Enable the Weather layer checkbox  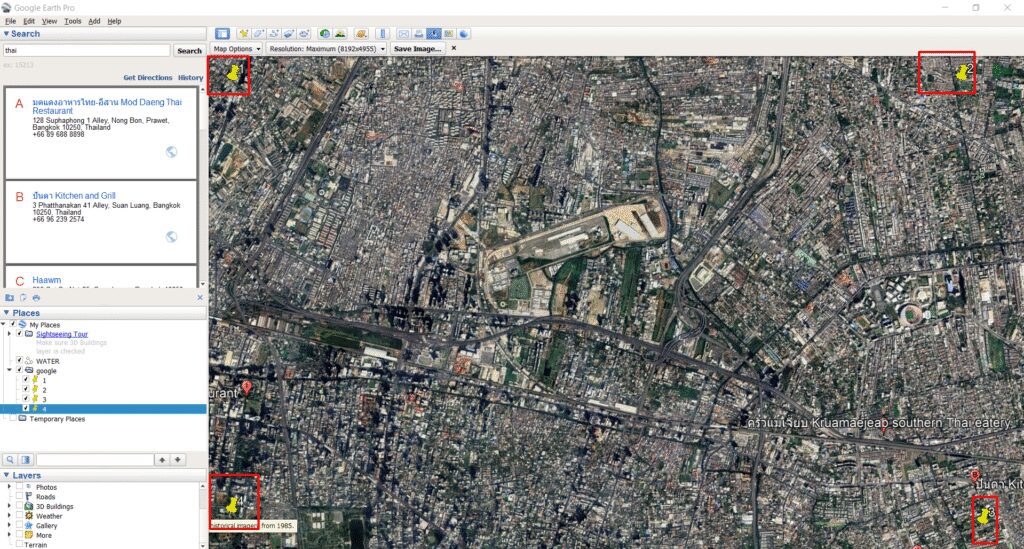click(x=19, y=516)
